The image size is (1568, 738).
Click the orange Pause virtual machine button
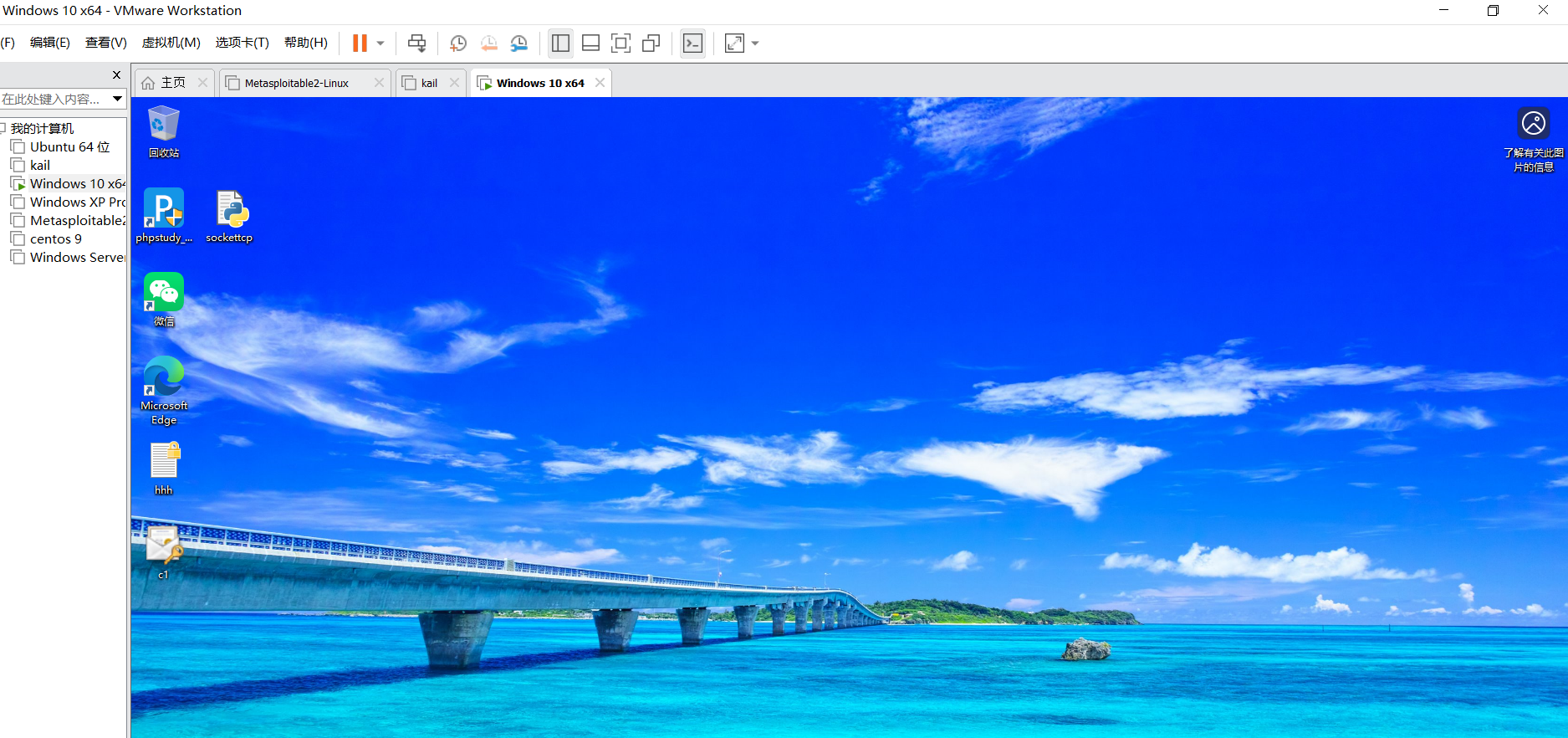click(x=360, y=44)
